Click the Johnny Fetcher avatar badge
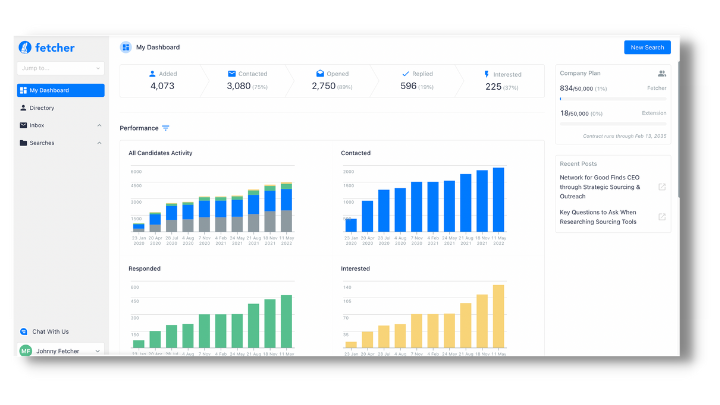This screenshot has height=405, width=720. point(25,351)
